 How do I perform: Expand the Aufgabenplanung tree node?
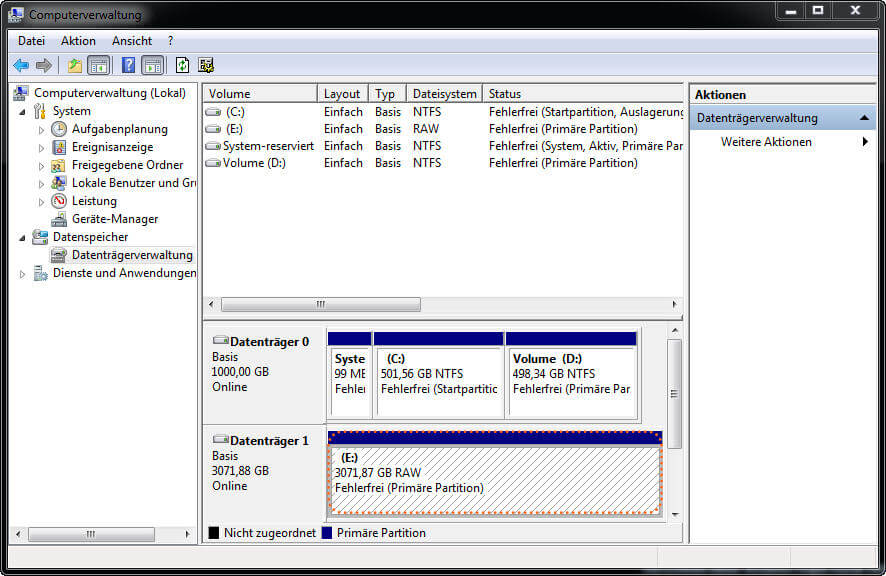point(41,130)
